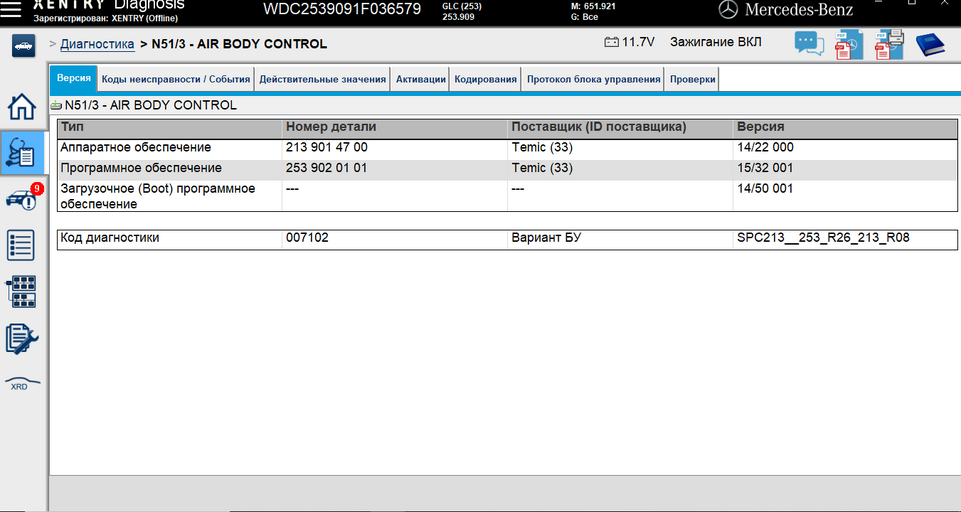Click the Тип column header

pos(170,128)
